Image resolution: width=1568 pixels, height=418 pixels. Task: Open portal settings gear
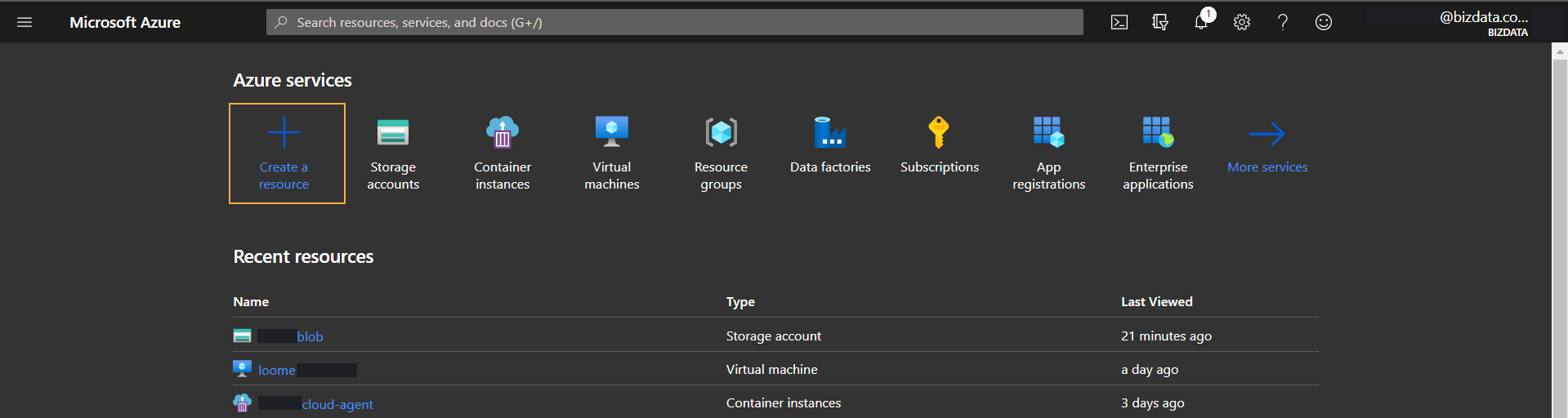[1242, 22]
